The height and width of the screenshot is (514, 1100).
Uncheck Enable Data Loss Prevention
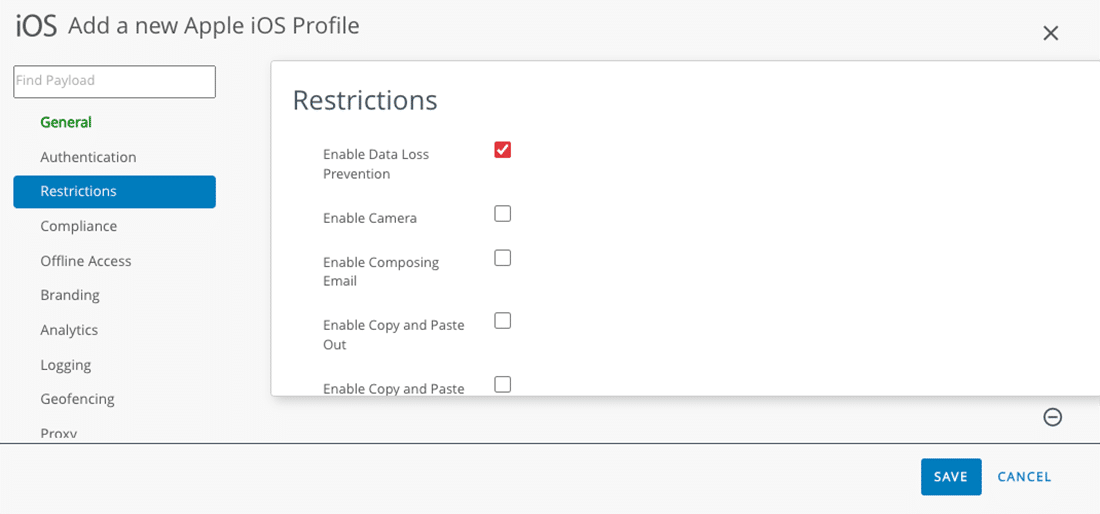503,150
